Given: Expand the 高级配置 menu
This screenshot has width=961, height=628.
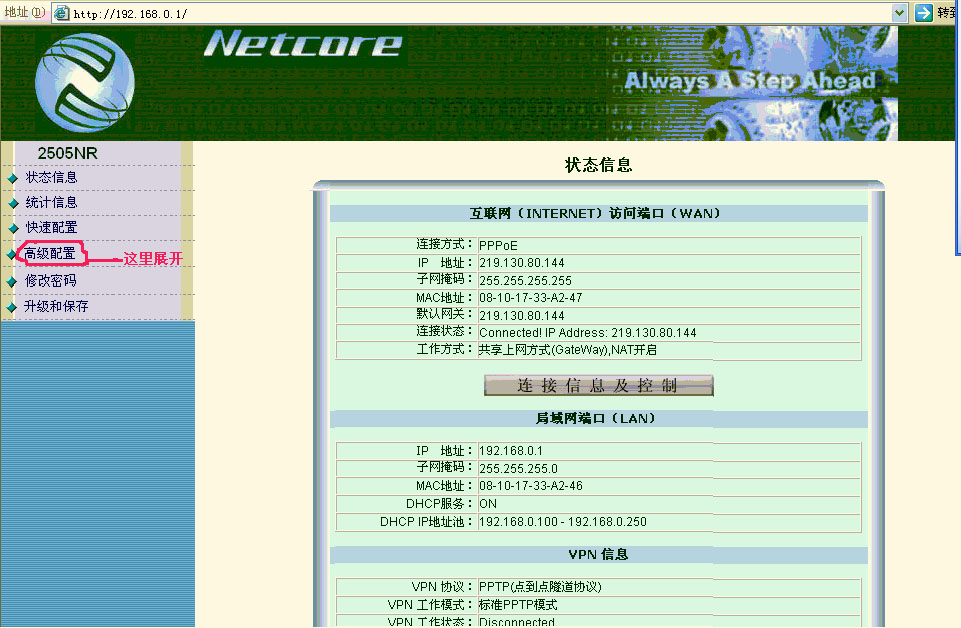Looking at the screenshot, I should (51, 254).
